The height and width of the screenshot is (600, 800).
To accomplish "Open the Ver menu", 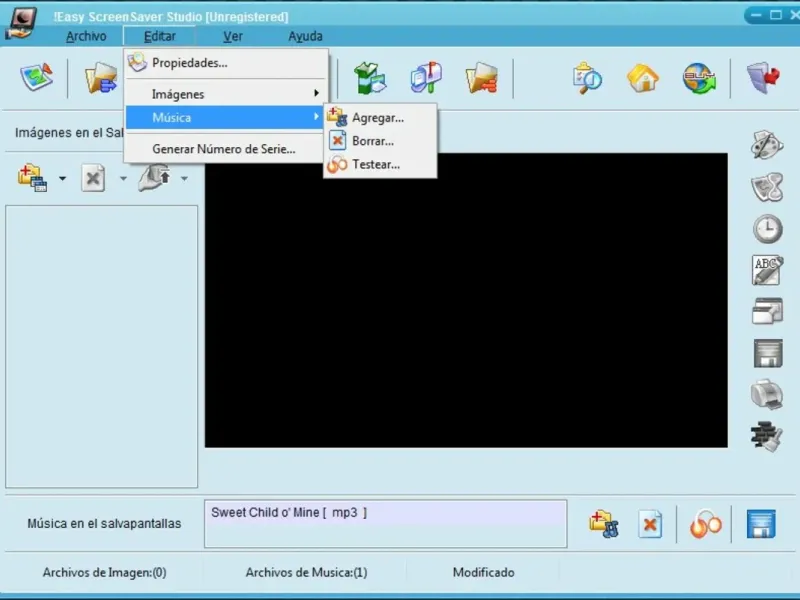I will [x=233, y=36].
